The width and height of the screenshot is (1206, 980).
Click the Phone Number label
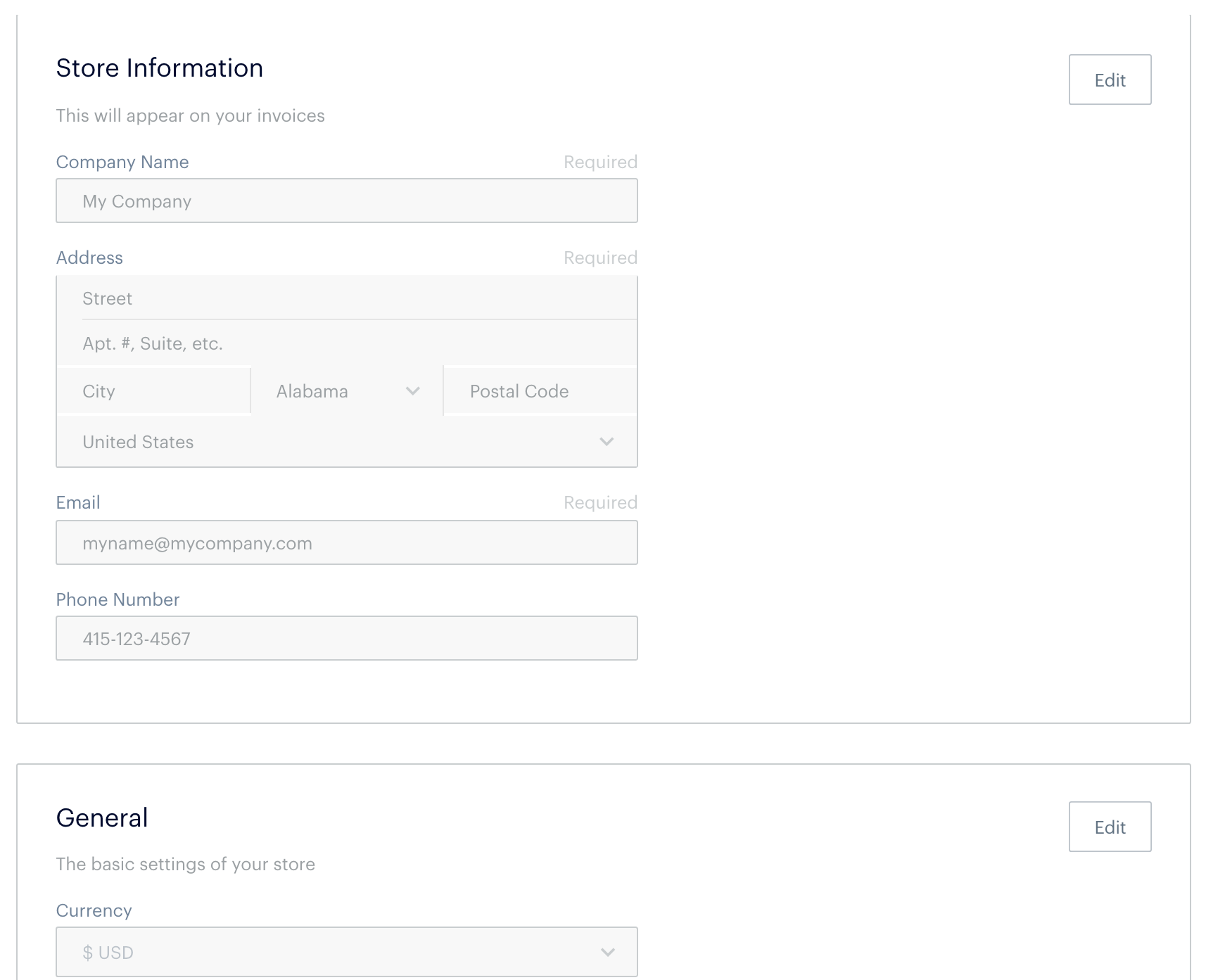coord(118,599)
